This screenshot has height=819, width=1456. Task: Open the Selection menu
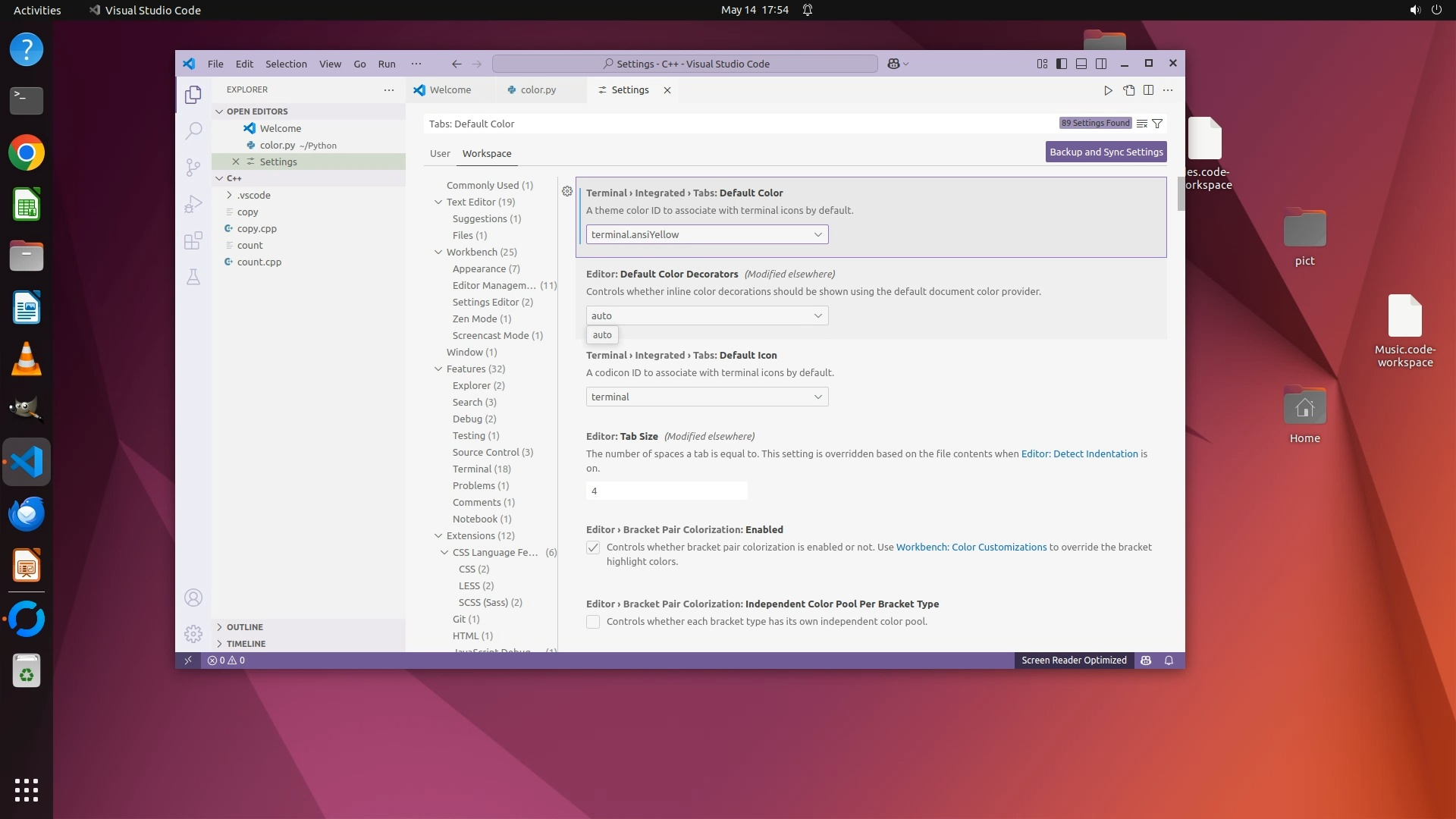coord(286,64)
